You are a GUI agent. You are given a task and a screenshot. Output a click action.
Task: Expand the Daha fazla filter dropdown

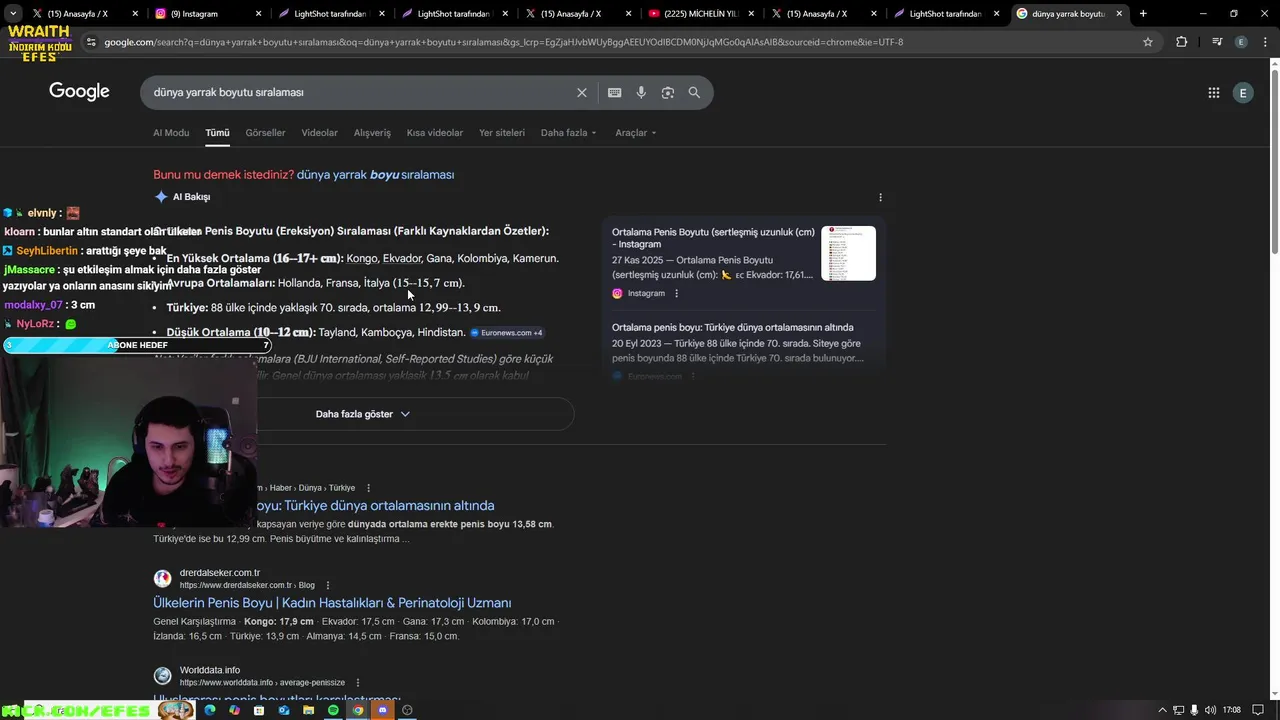point(568,133)
